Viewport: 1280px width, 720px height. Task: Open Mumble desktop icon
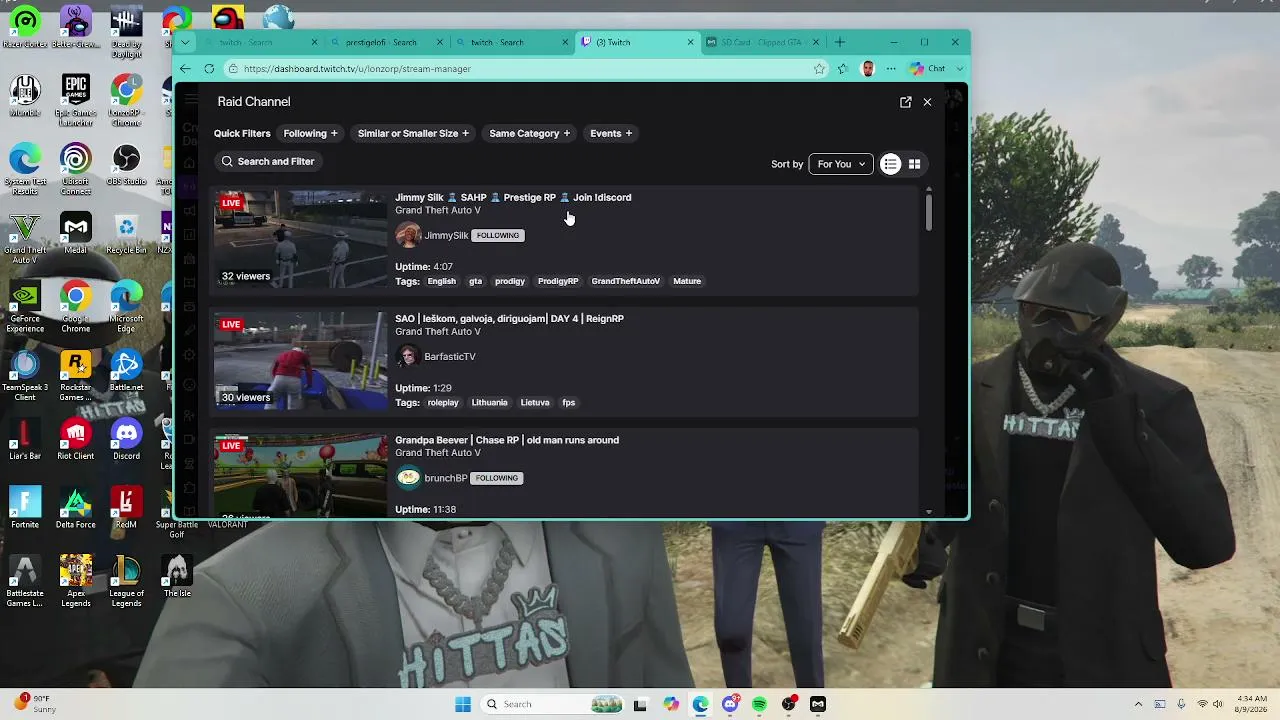click(x=25, y=96)
